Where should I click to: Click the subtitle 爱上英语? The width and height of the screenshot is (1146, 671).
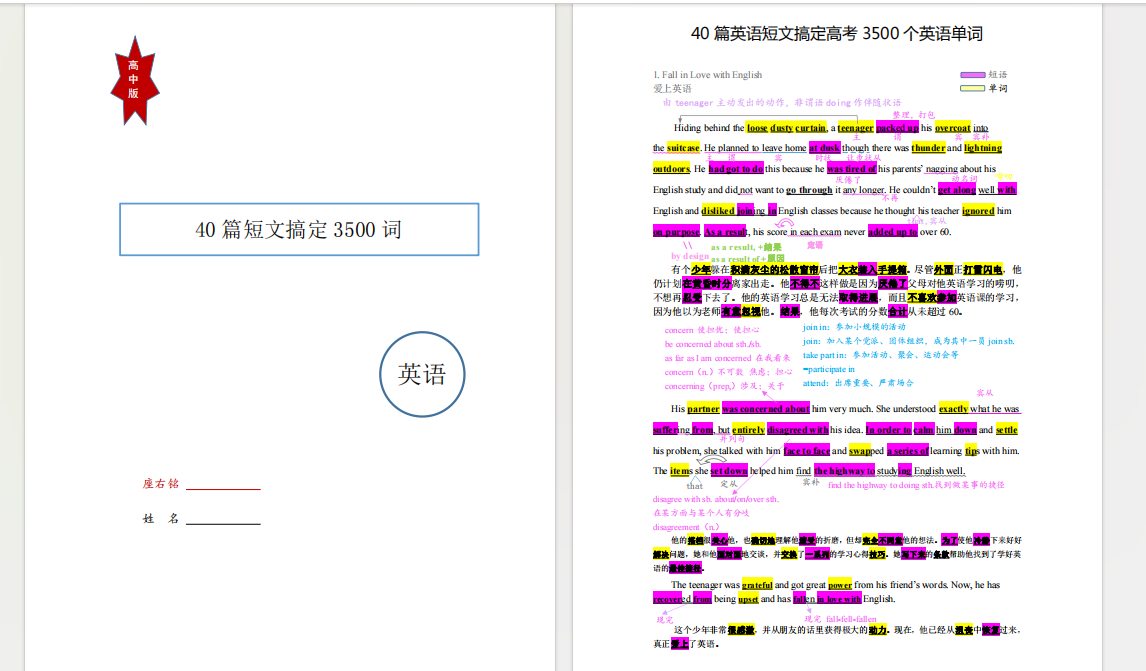click(x=672, y=88)
